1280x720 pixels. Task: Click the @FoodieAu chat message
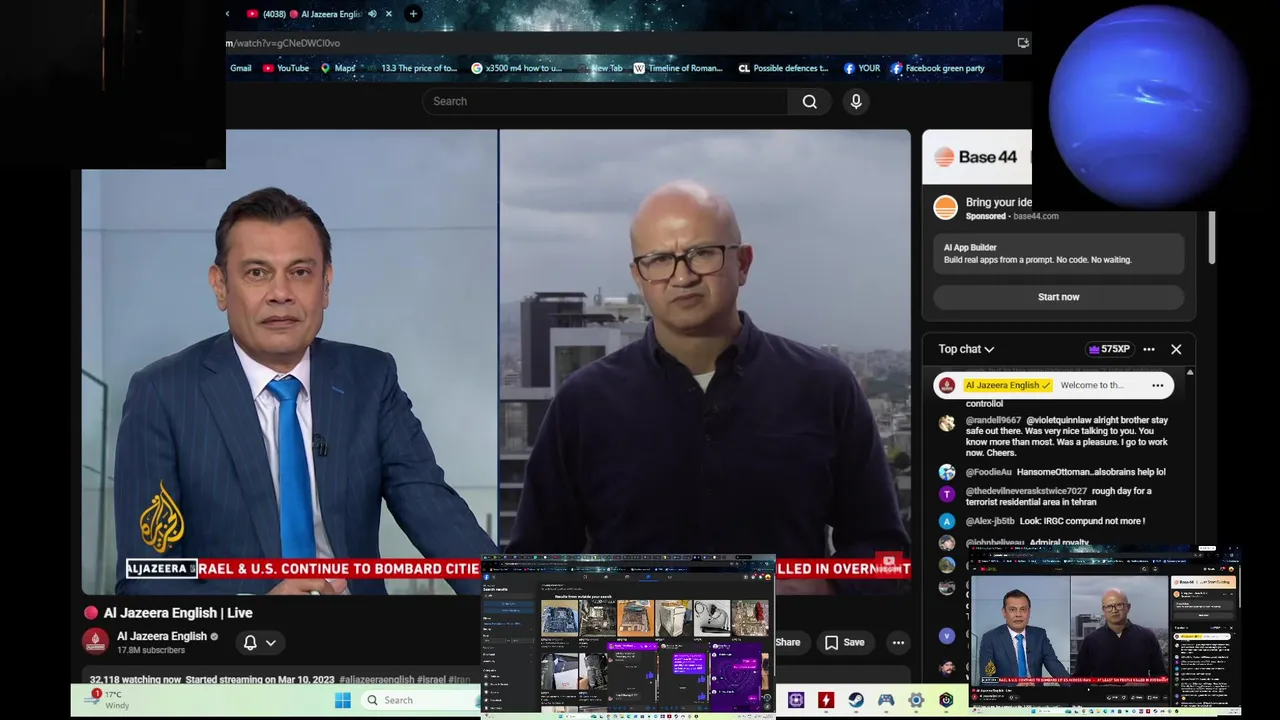tap(1066, 472)
